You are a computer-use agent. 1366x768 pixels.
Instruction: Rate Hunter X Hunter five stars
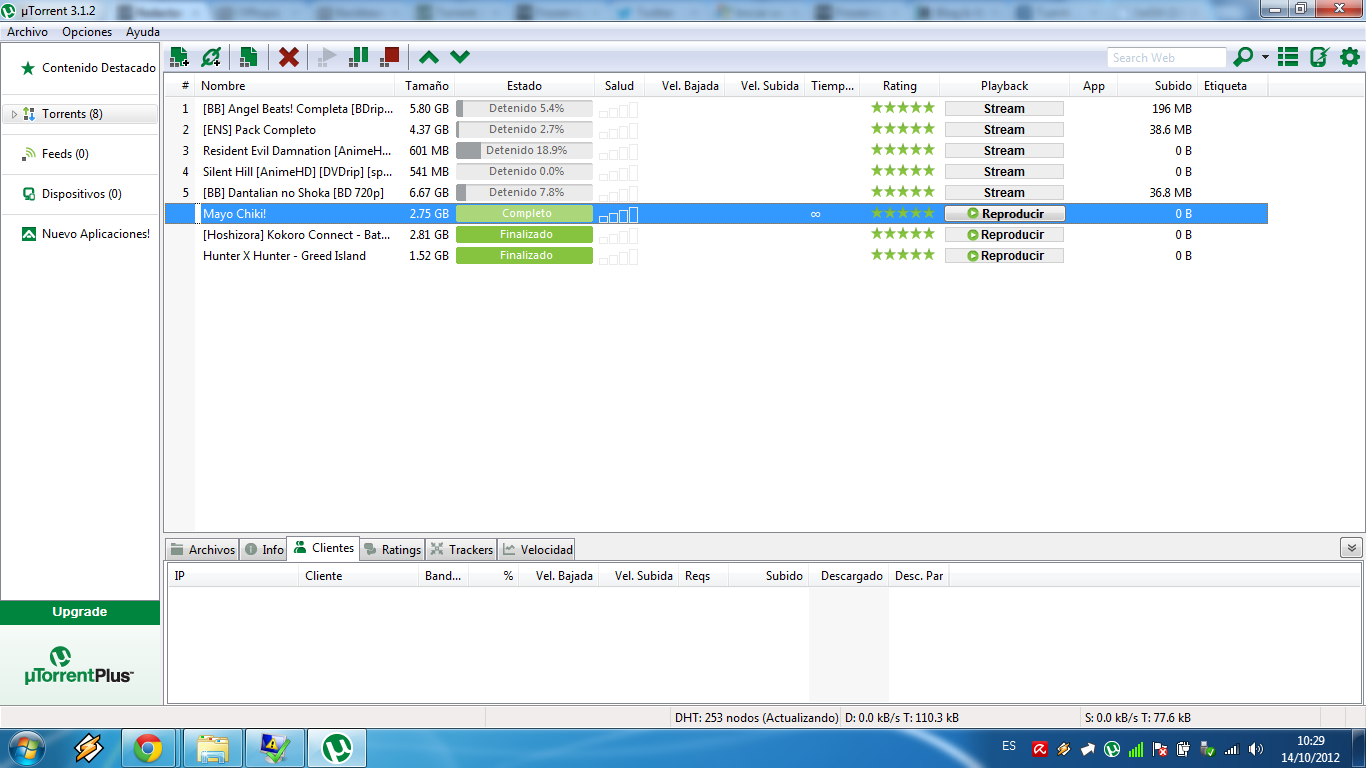[x=928, y=255]
